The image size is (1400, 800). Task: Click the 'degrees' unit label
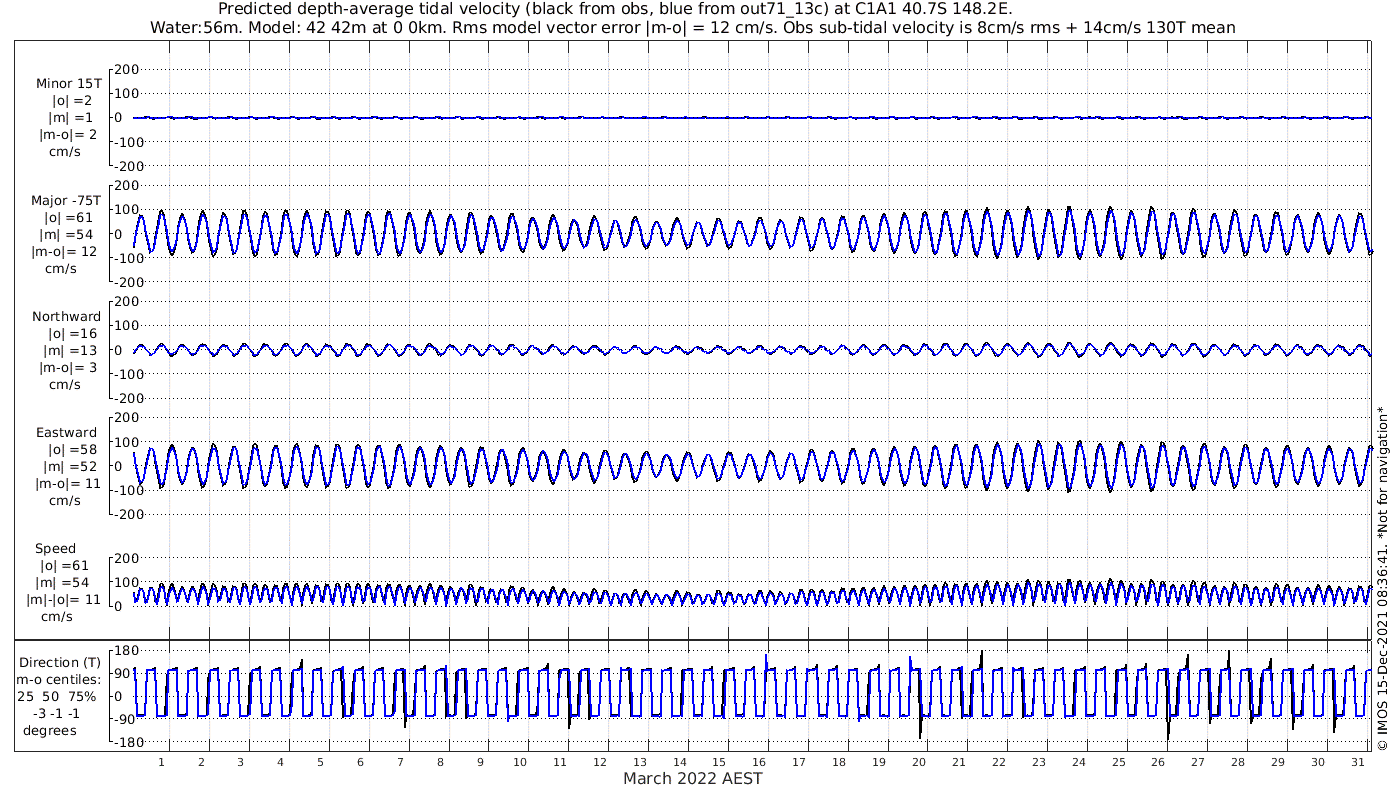pyautogui.click(x=50, y=731)
